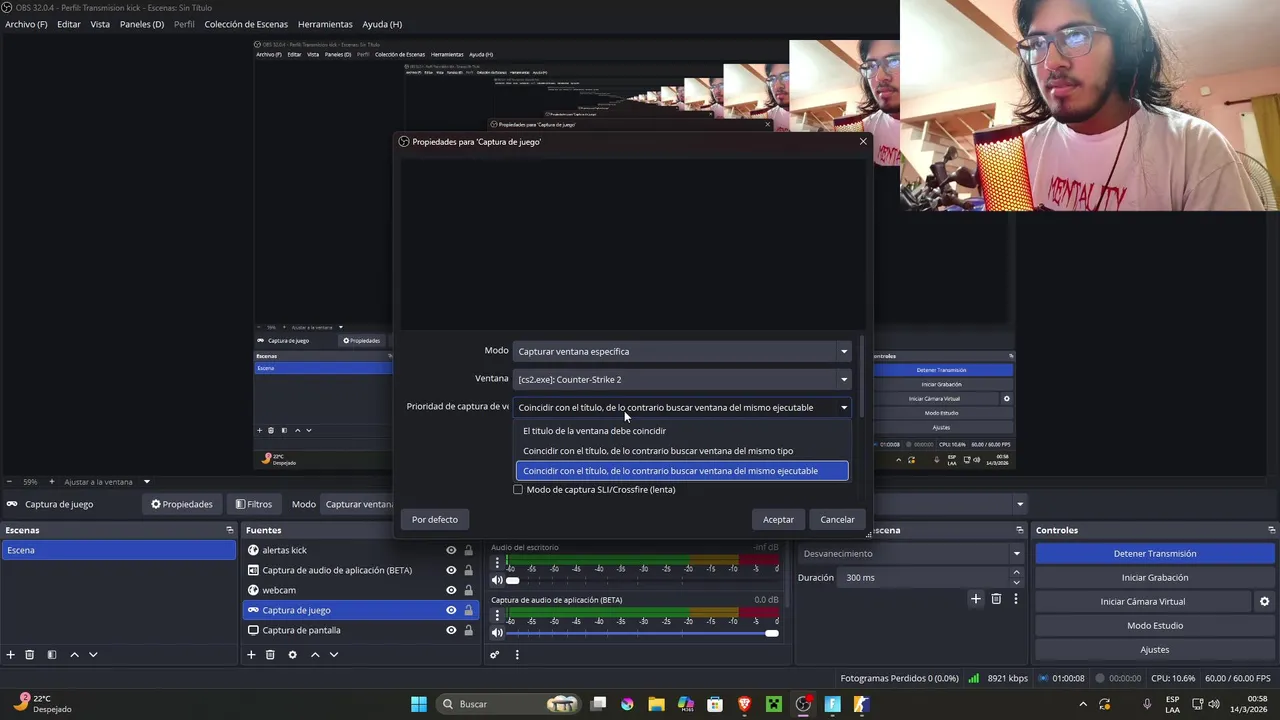Move source down in Fuentes list
1280x720 pixels.
point(334,655)
